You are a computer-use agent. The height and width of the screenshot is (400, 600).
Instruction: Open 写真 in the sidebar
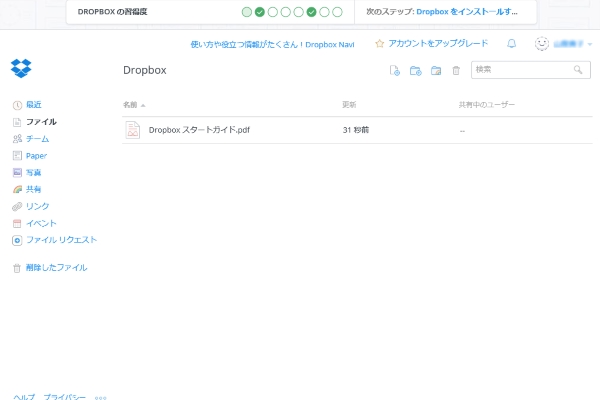coord(33,173)
